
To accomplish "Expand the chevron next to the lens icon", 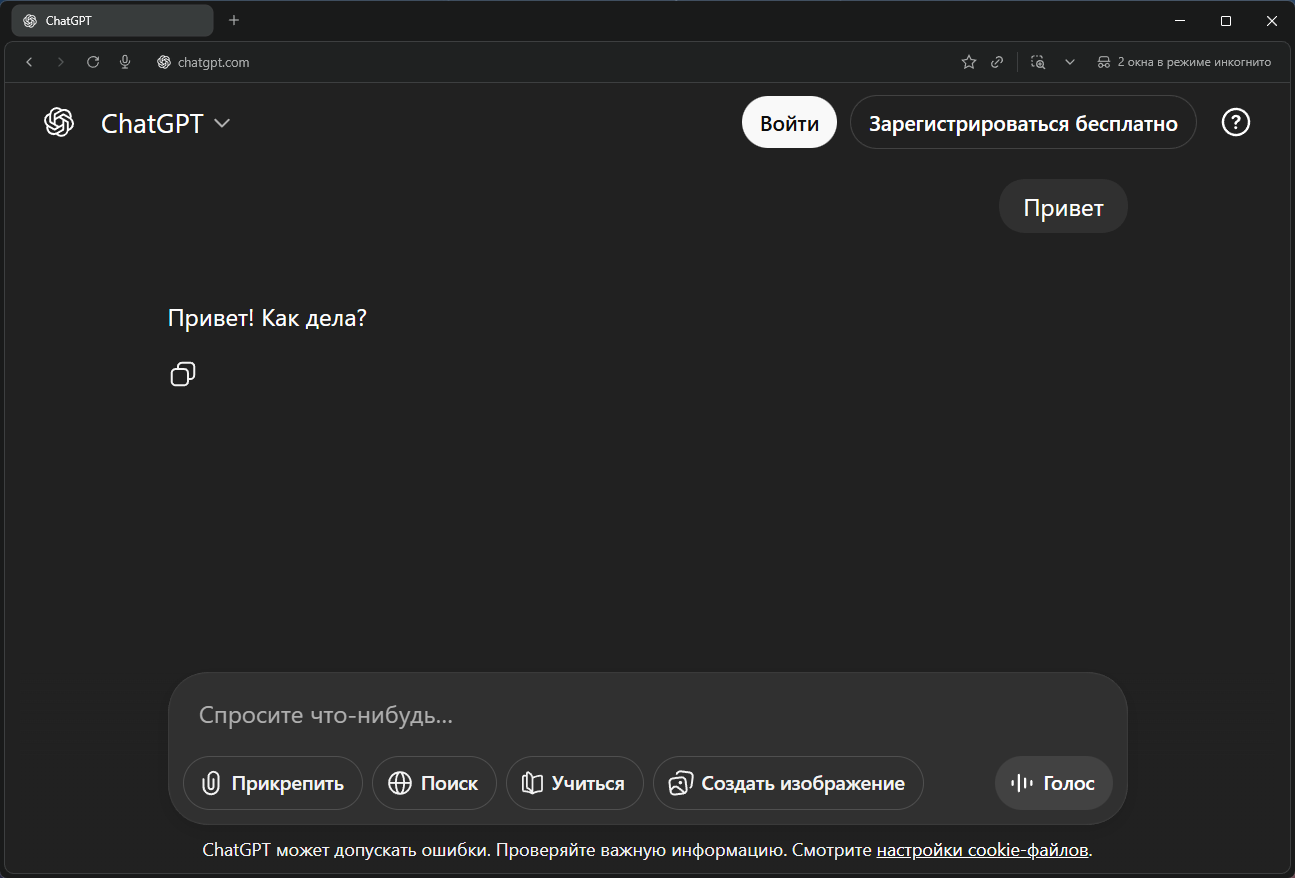I will coord(1070,62).
